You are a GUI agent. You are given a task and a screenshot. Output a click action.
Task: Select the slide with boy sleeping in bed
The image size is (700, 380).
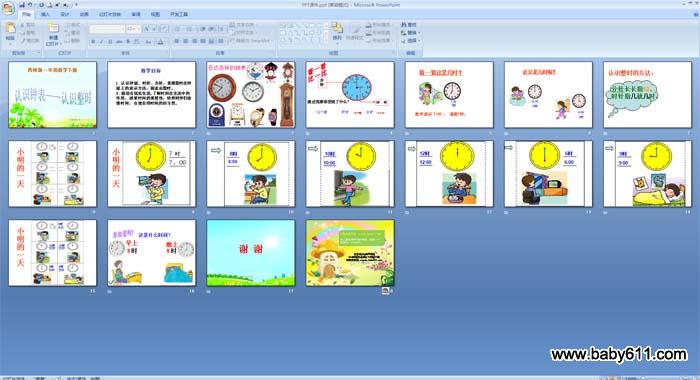point(647,174)
